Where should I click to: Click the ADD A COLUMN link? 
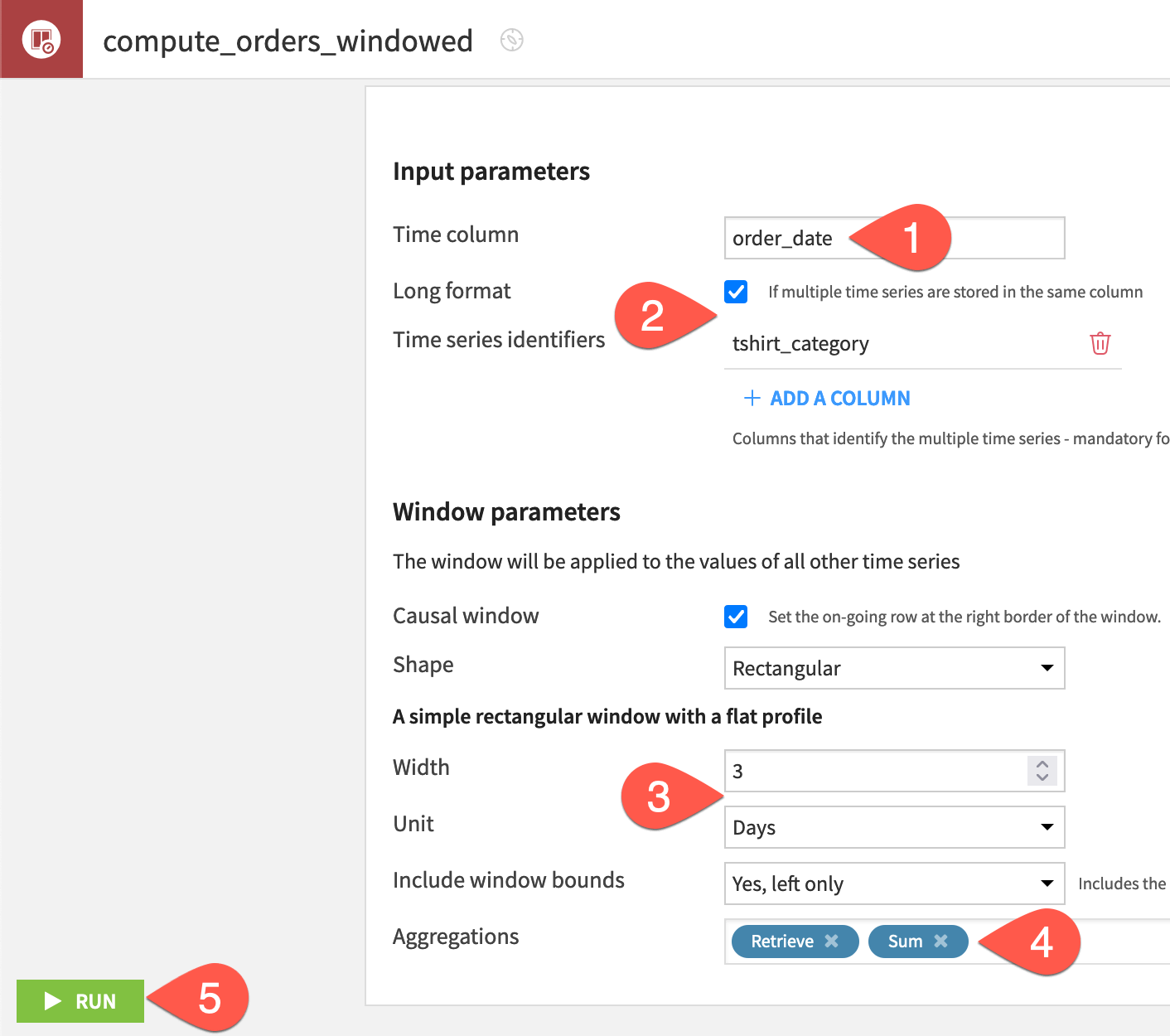839,398
